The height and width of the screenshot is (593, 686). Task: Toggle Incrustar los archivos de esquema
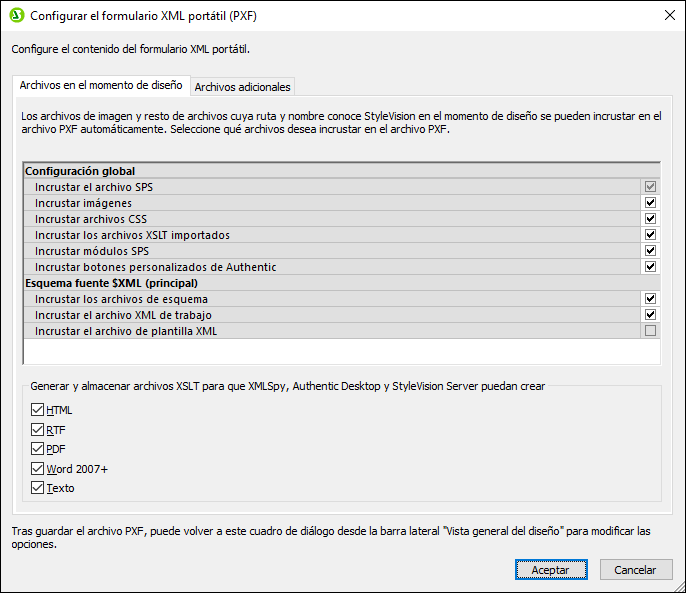click(650, 299)
